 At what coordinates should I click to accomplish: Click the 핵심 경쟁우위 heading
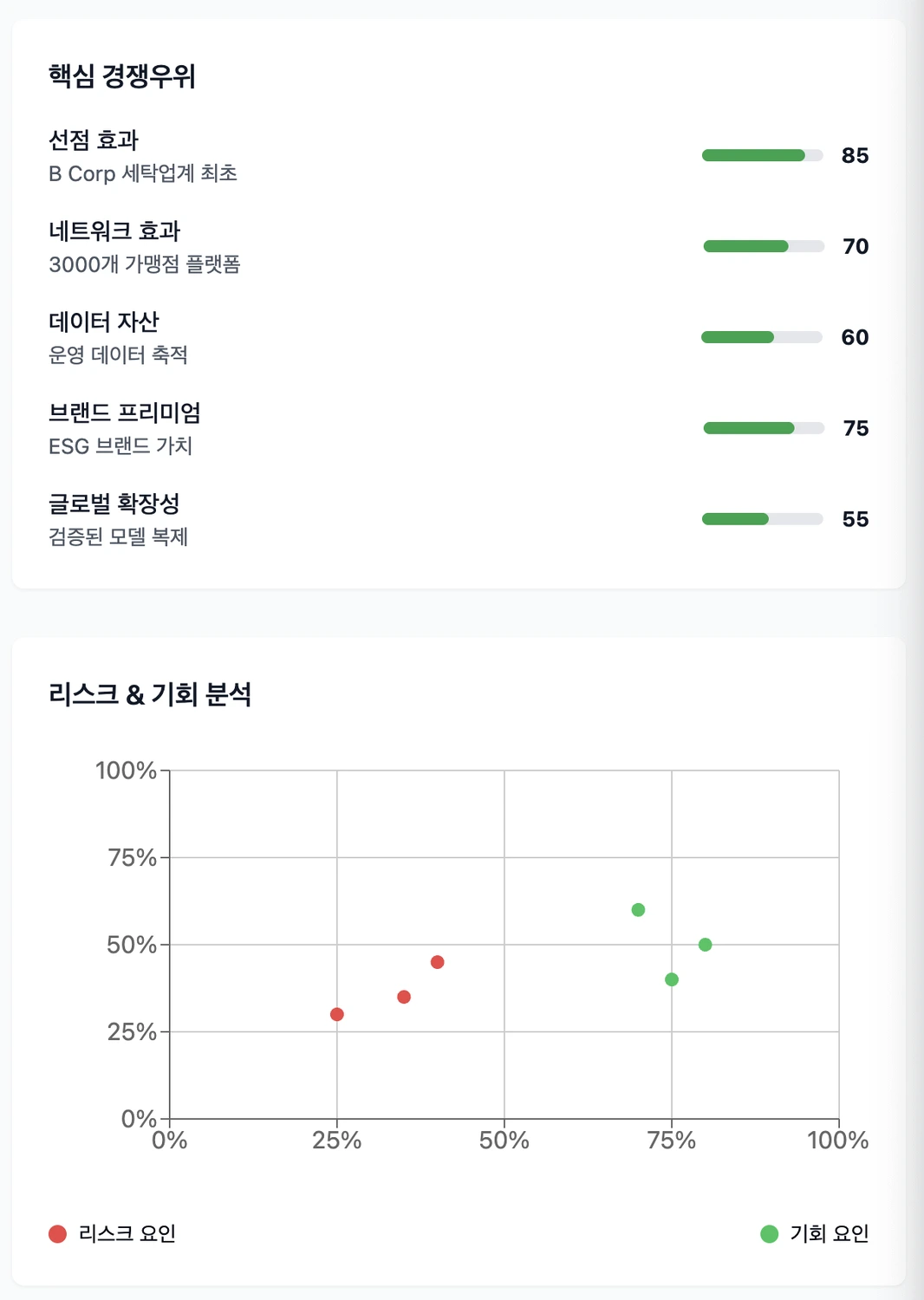click(122, 76)
